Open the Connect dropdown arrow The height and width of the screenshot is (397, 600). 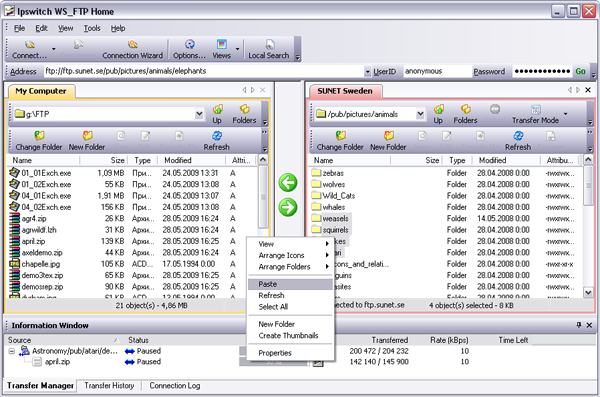54,49
